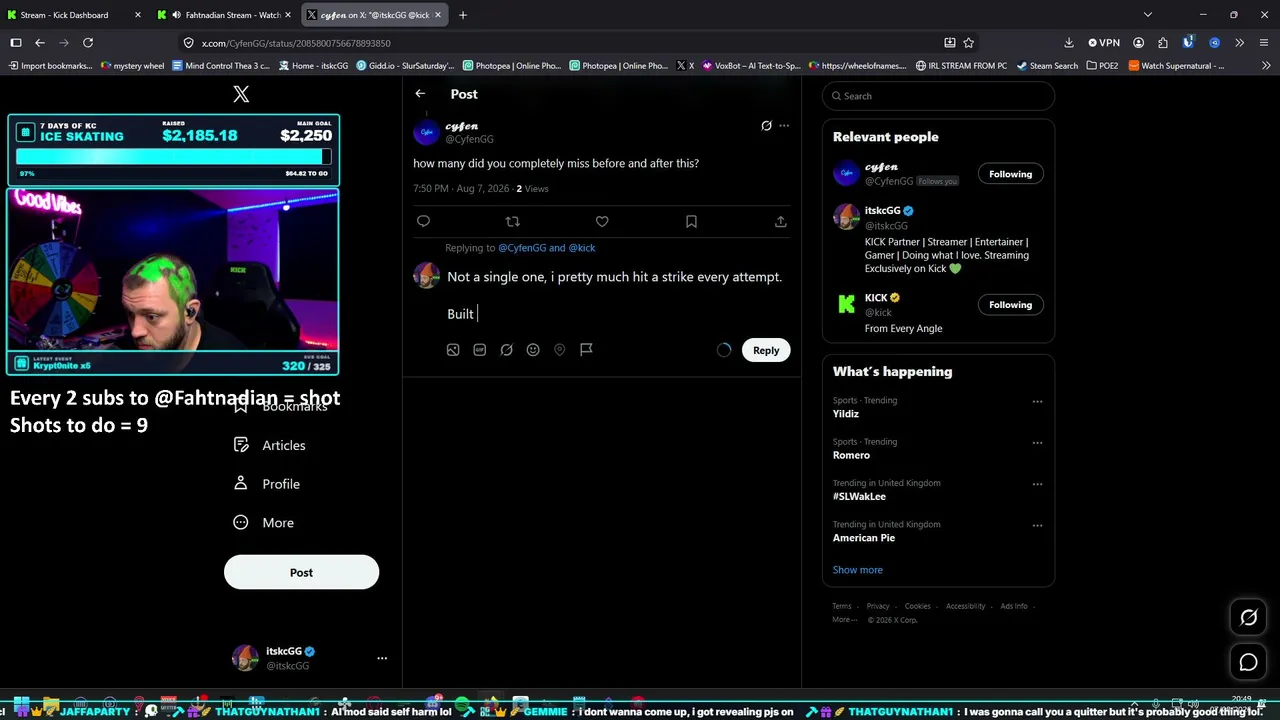Repost cyfen's post

coord(513,221)
